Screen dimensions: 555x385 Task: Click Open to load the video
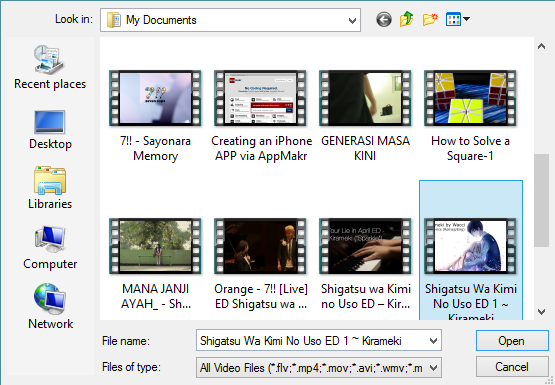(512, 341)
